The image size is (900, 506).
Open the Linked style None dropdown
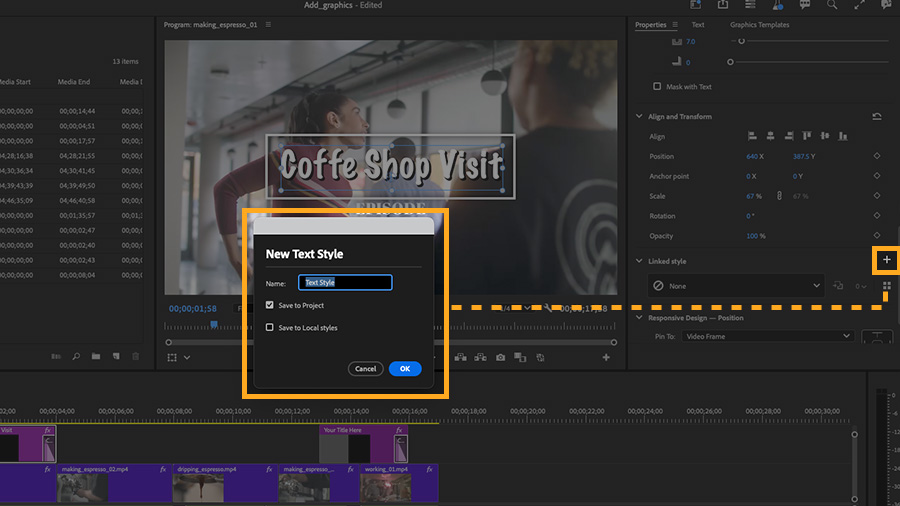pyautogui.click(x=736, y=286)
